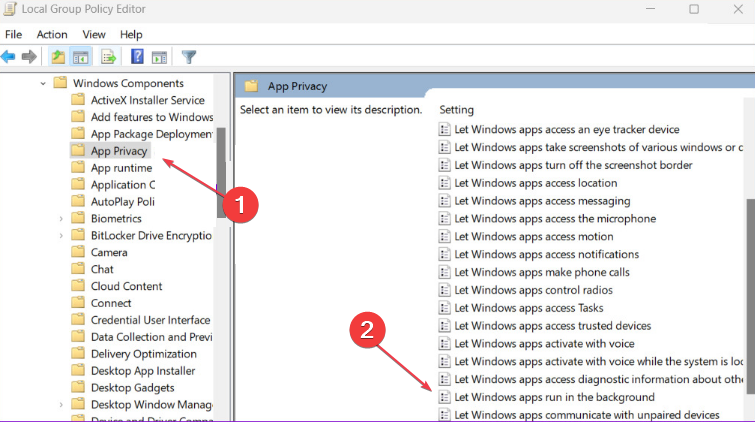Toggle the Action pane toolbar icon
Image resolution: width=755 pixels, height=422 pixels.
click(x=159, y=57)
